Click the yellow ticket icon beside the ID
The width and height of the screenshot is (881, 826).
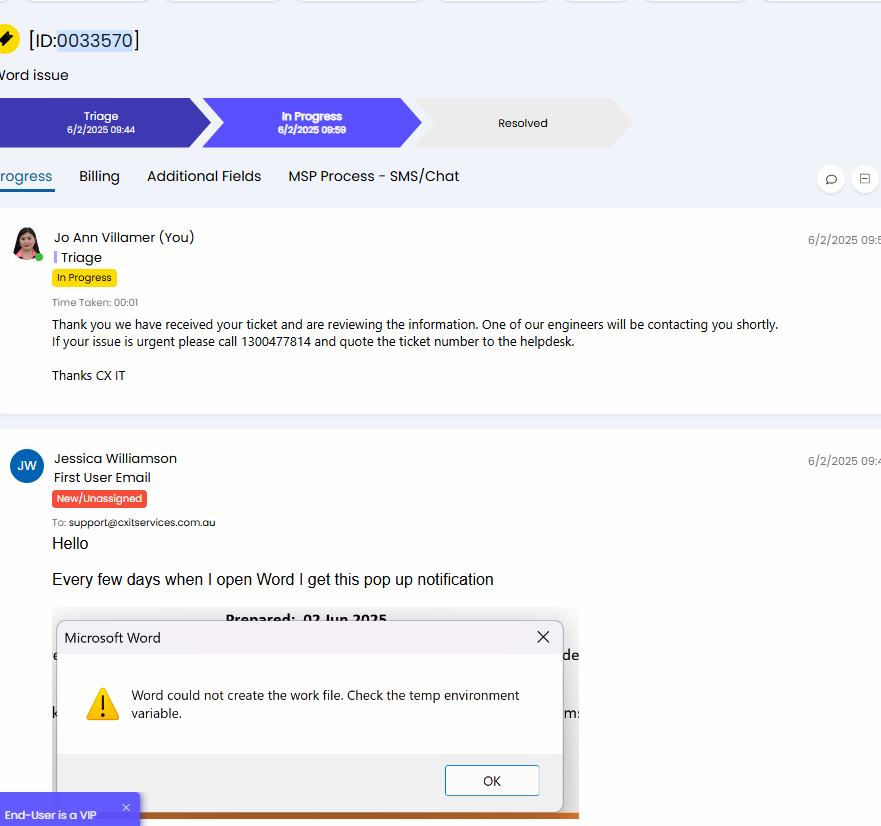coord(8,39)
